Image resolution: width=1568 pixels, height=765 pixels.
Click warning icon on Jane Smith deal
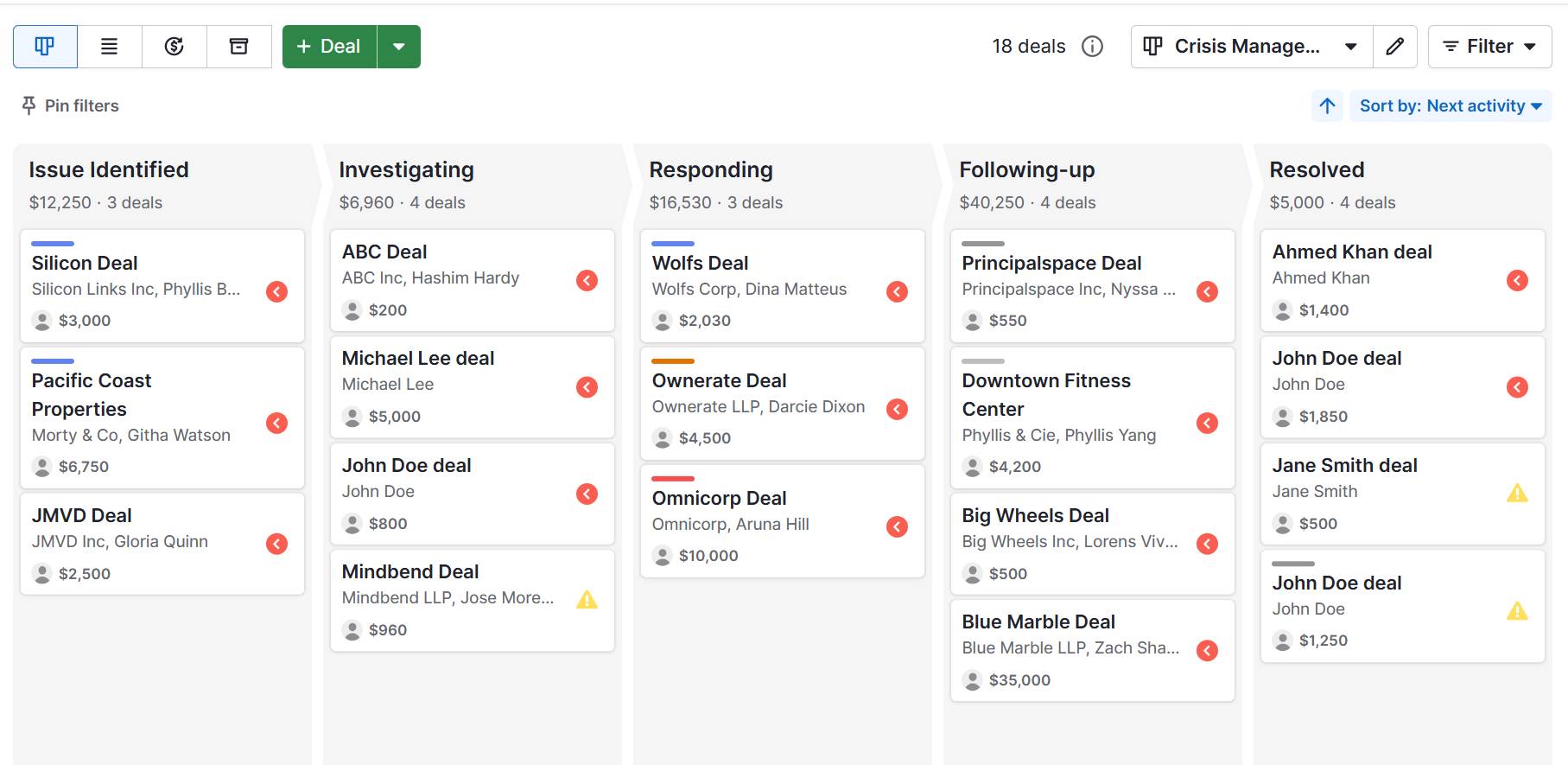1517,494
